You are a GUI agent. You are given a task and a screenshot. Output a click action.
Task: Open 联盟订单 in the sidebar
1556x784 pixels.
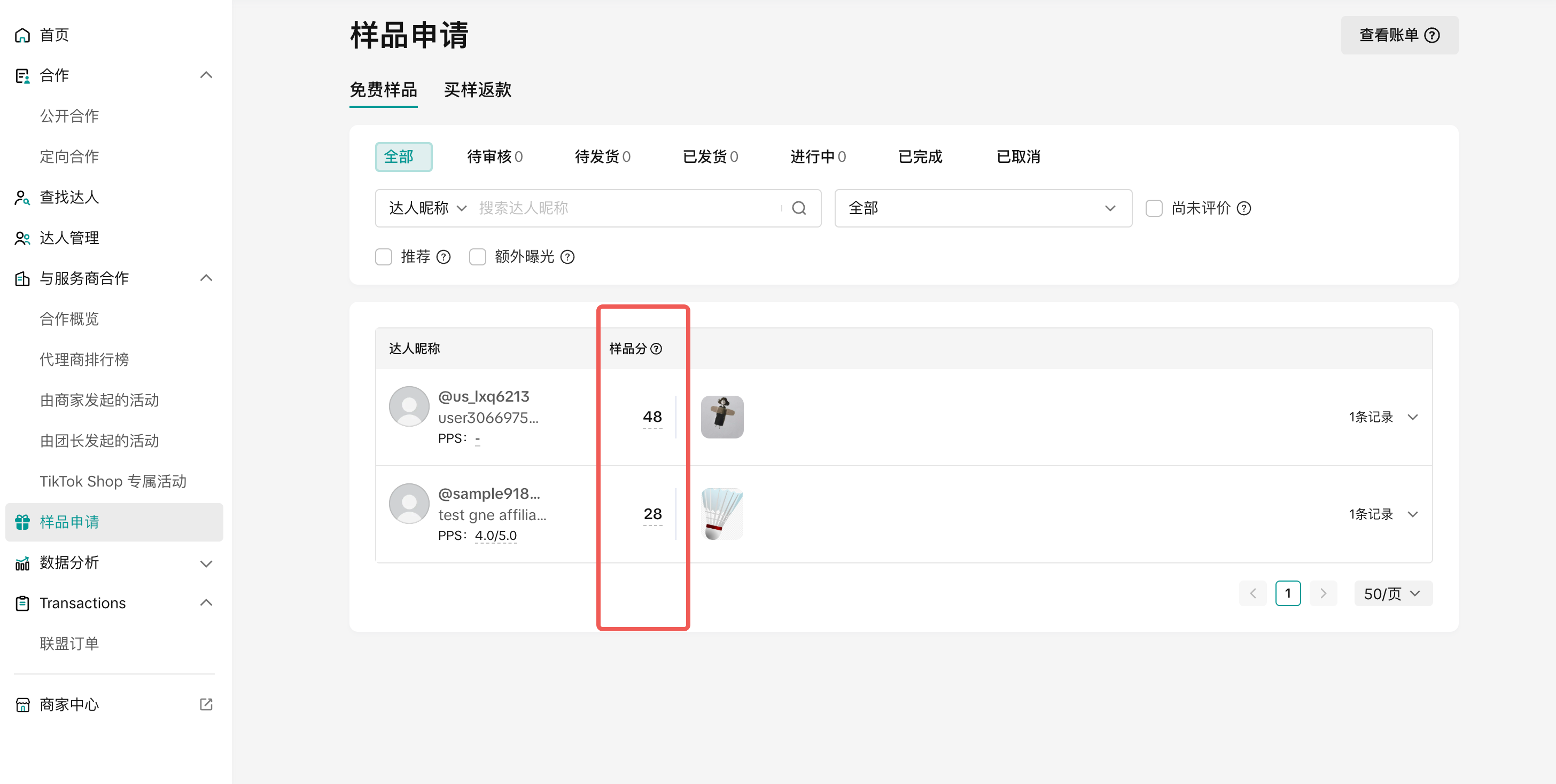(69, 644)
